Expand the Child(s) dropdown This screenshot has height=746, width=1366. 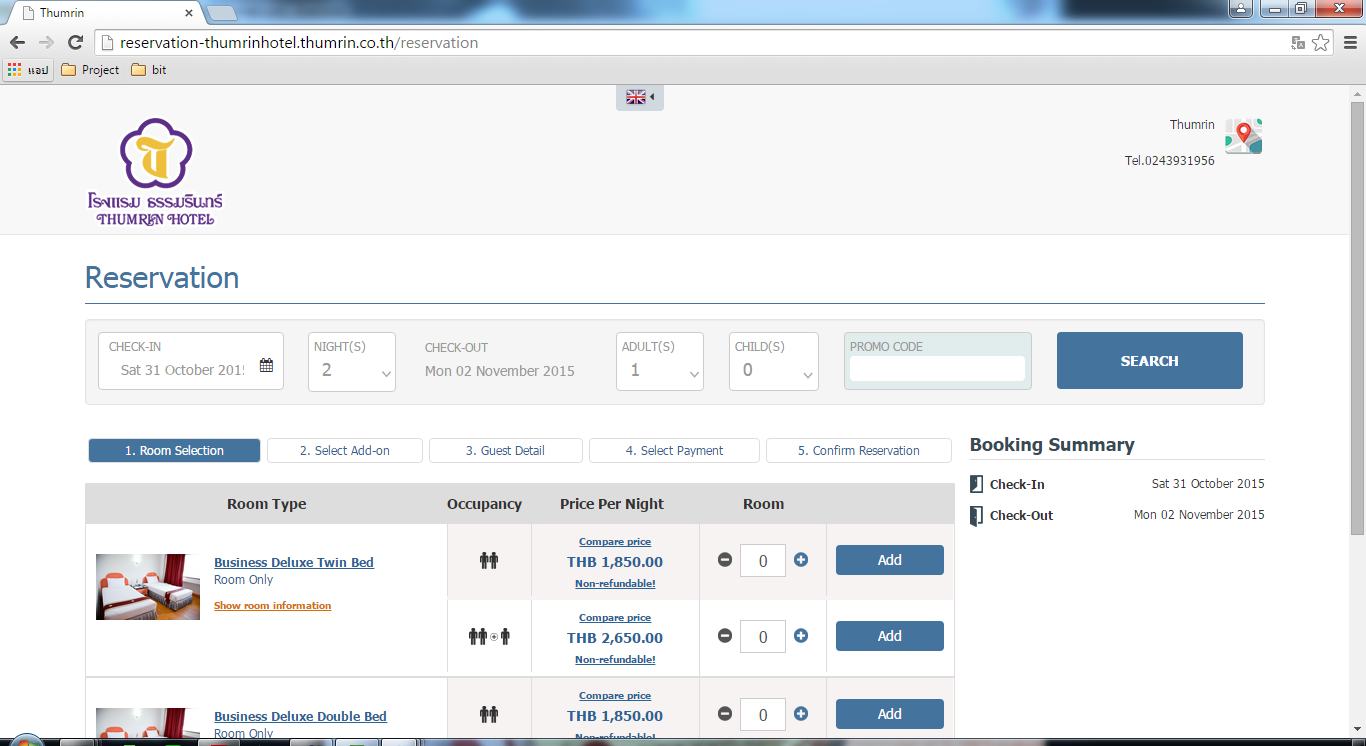[774, 361]
